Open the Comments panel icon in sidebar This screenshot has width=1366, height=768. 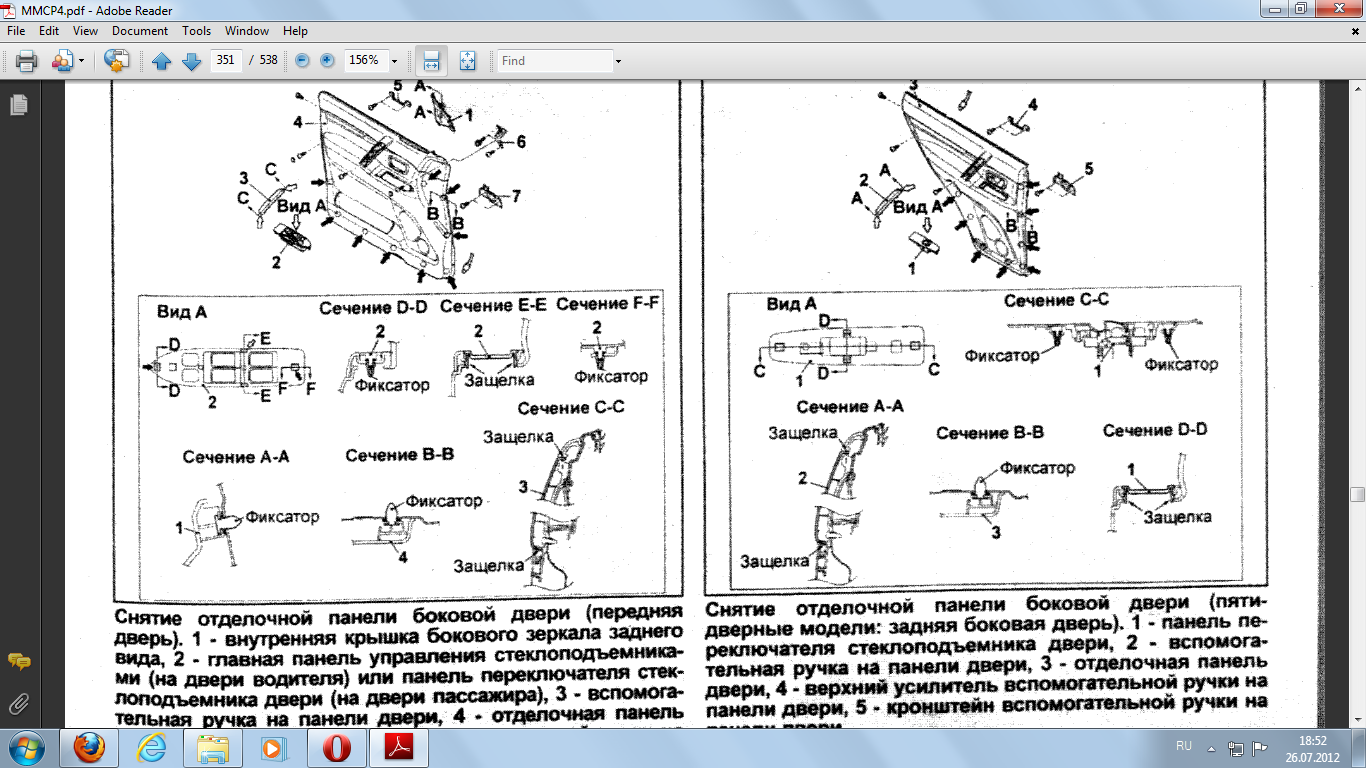[x=18, y=662]
